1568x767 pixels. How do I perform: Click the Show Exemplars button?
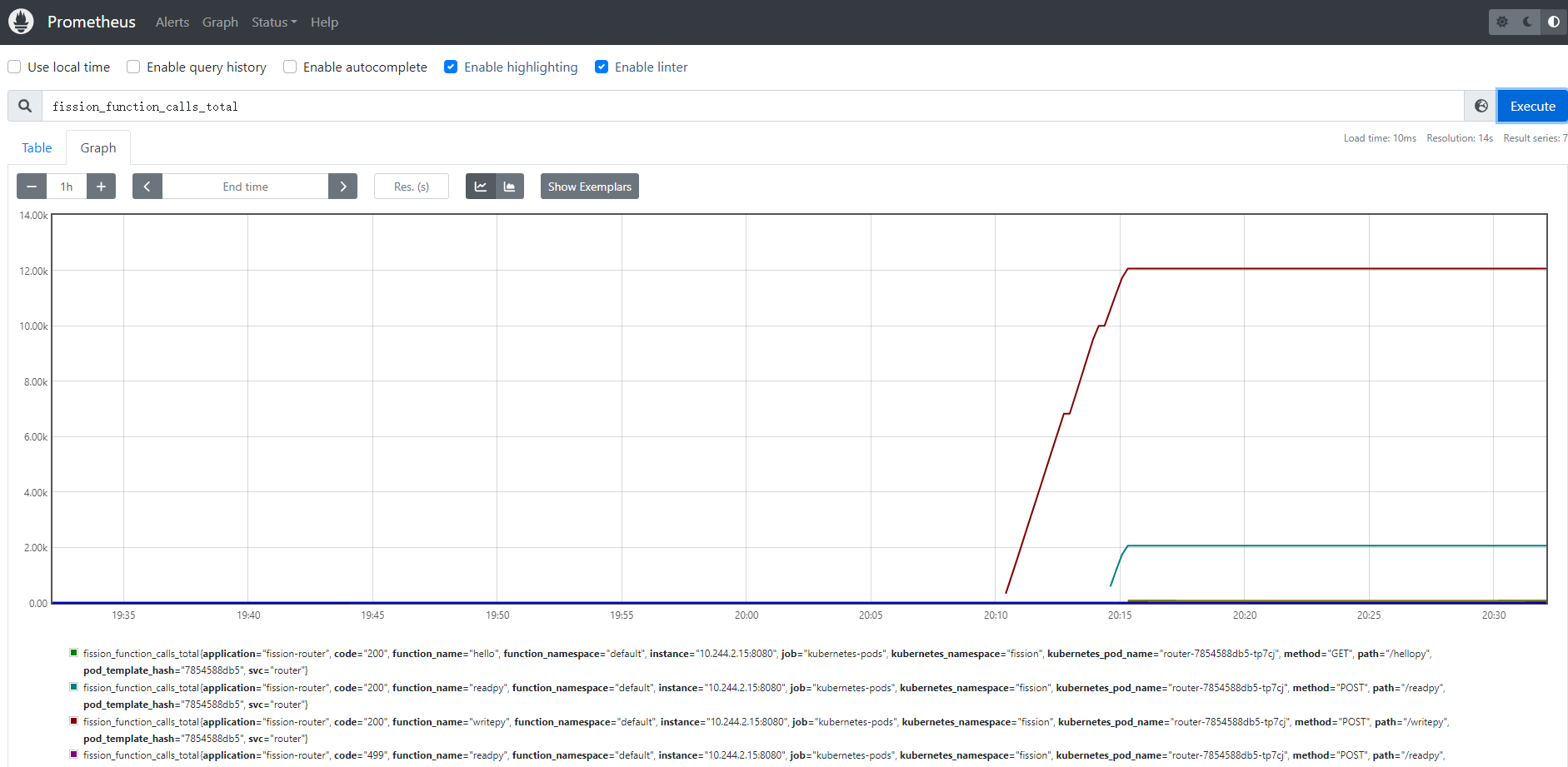coord(589,186)
